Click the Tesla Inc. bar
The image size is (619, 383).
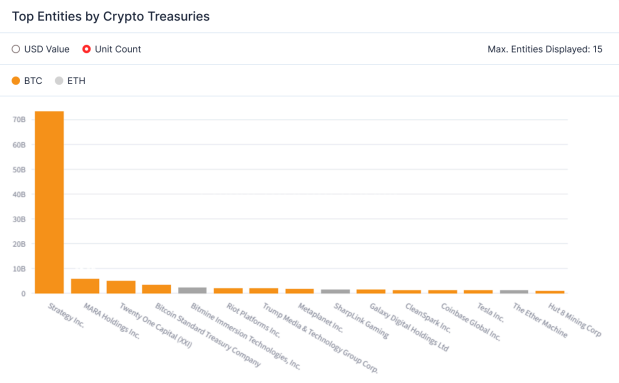pyautogui.click(x=478, y=292)
